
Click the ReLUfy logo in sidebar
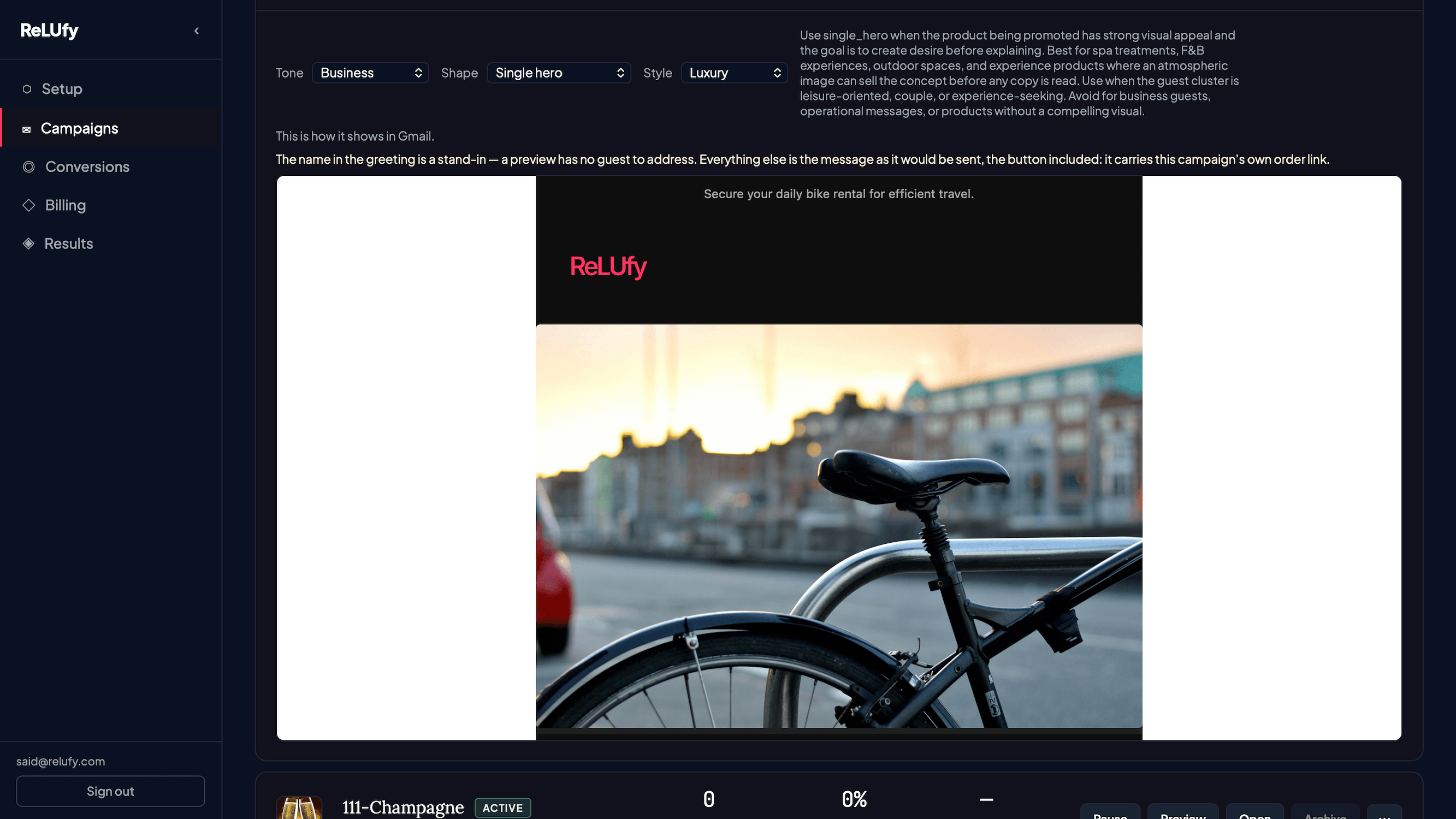[x=49, y=30]
